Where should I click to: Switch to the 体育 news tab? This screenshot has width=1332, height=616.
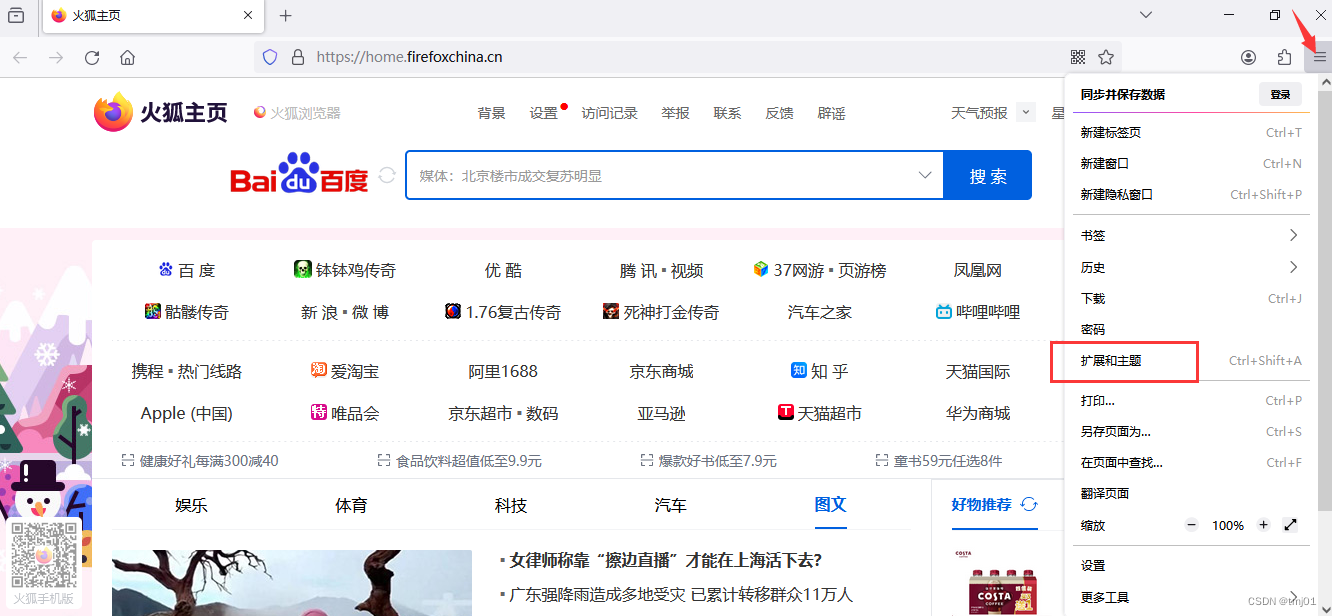[351, 505]
